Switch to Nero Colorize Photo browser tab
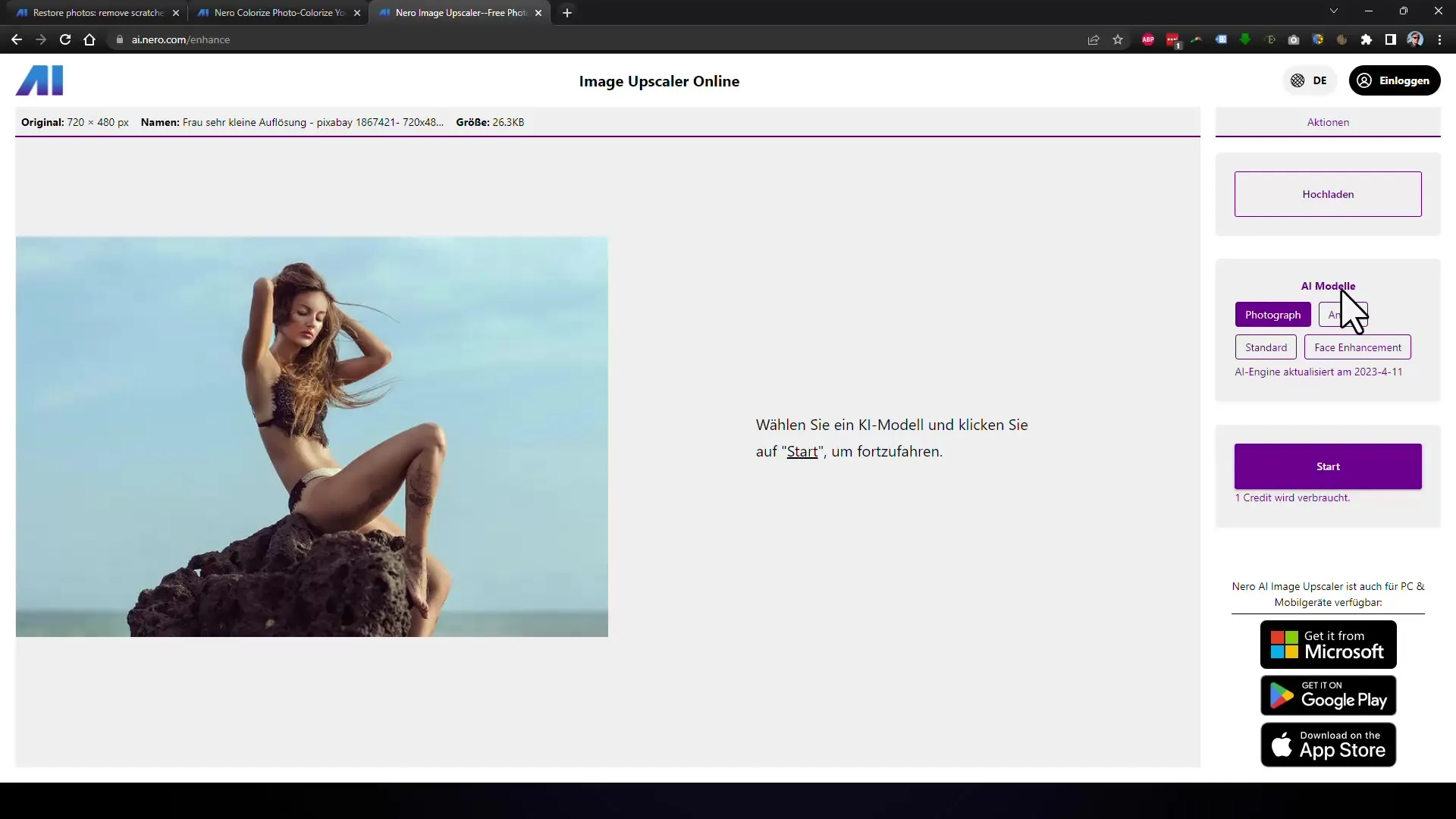The height and width of the screenshot is (819, 1456). [x=280, y=12]
